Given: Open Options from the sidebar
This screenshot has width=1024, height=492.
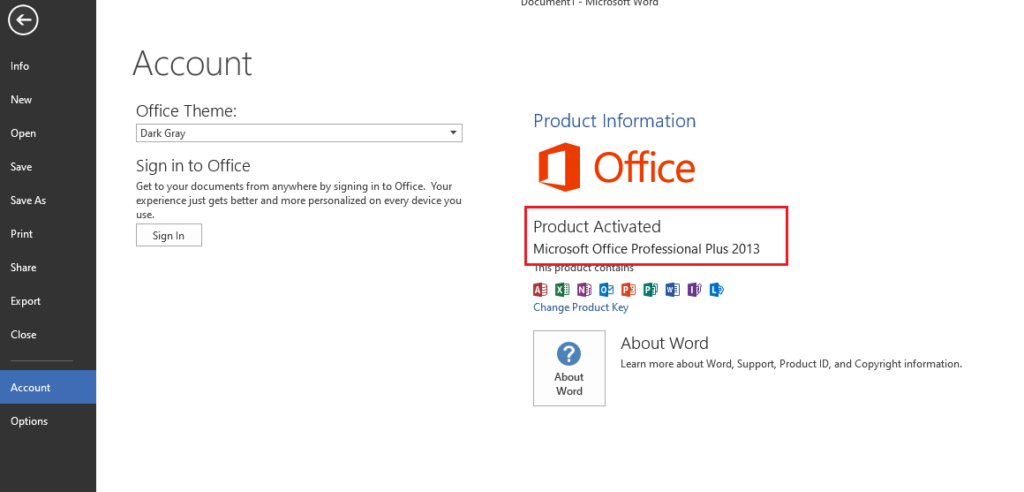Looking at the screenshot, I should [48, 421].
